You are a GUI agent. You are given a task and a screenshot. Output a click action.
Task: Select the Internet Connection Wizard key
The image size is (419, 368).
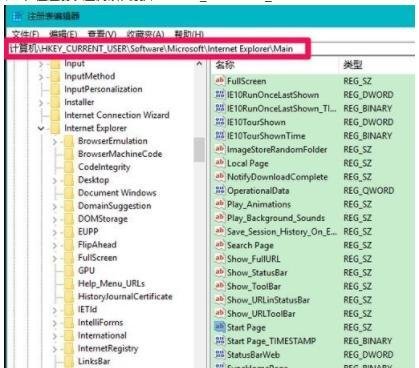tap(117, 115)
